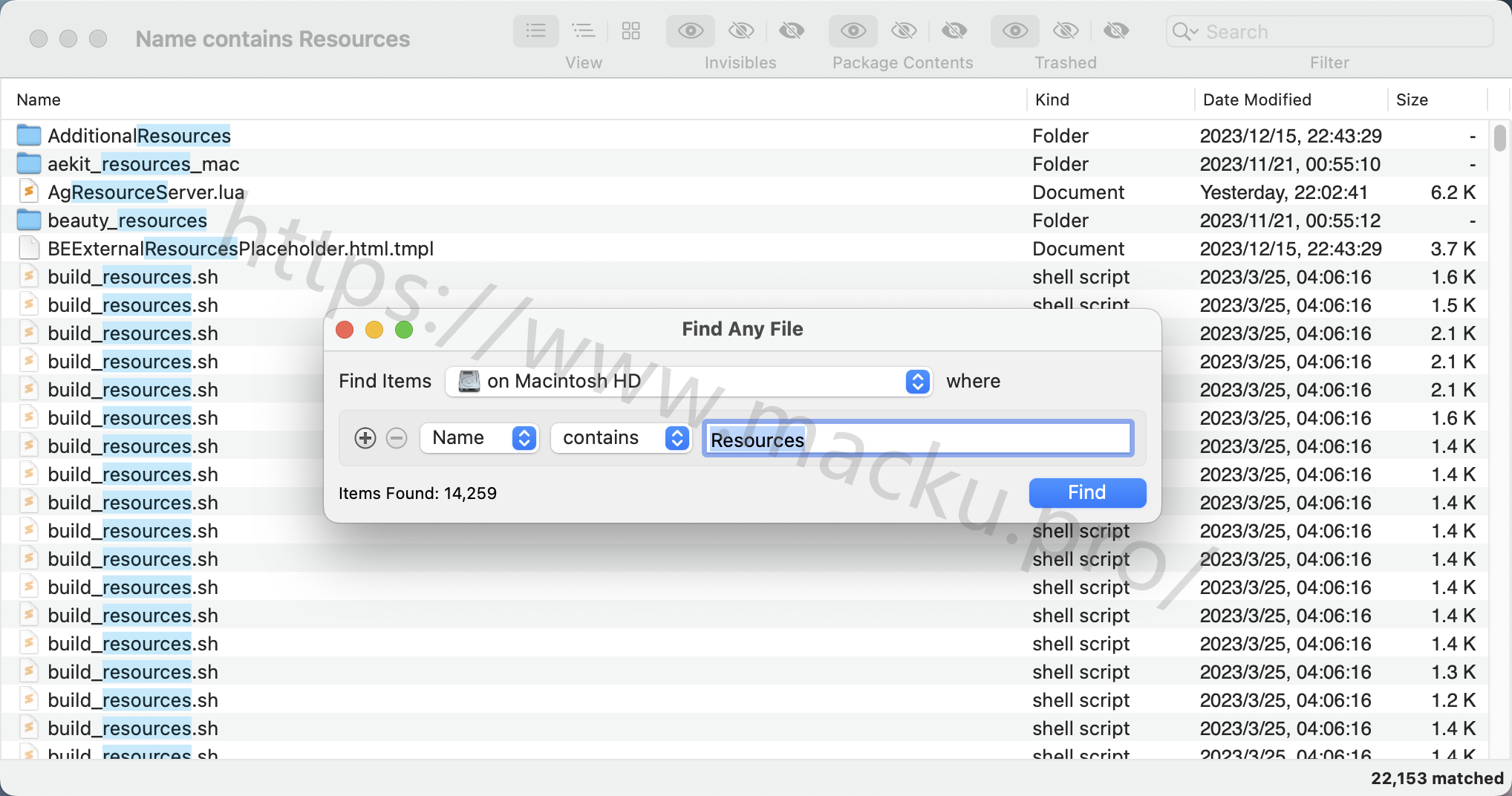Switch to icon grid view
Image resolution: width=1512 pixels, height=796 pixels.
pyautogui.click(x=630, y=31)
